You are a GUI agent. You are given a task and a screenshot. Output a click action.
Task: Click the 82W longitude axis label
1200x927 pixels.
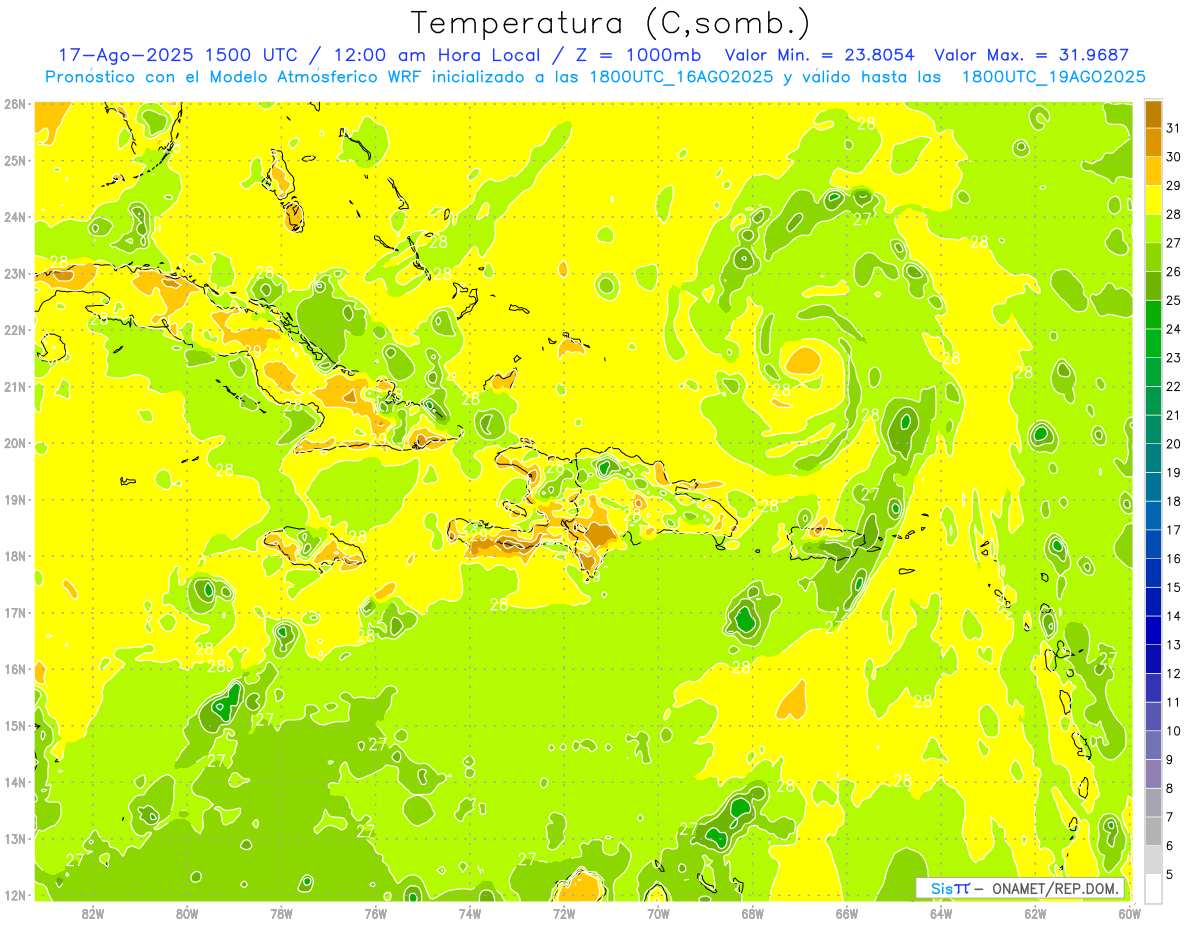pos(93,912)
